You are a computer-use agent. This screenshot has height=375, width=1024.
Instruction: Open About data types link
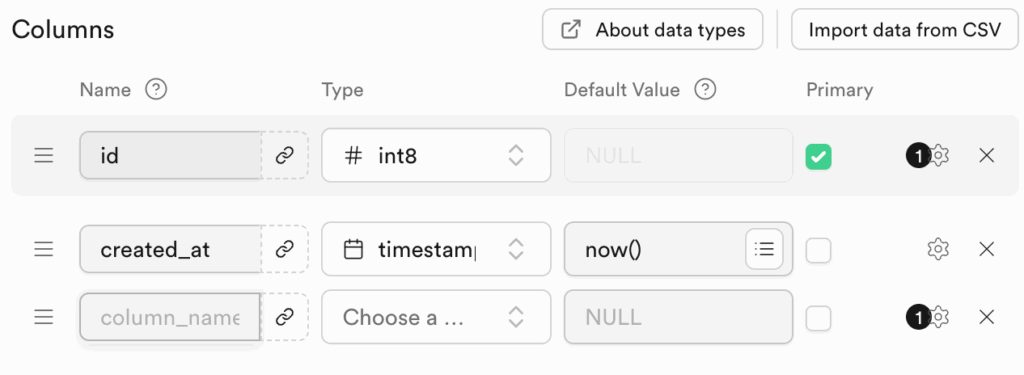point(652,29)
